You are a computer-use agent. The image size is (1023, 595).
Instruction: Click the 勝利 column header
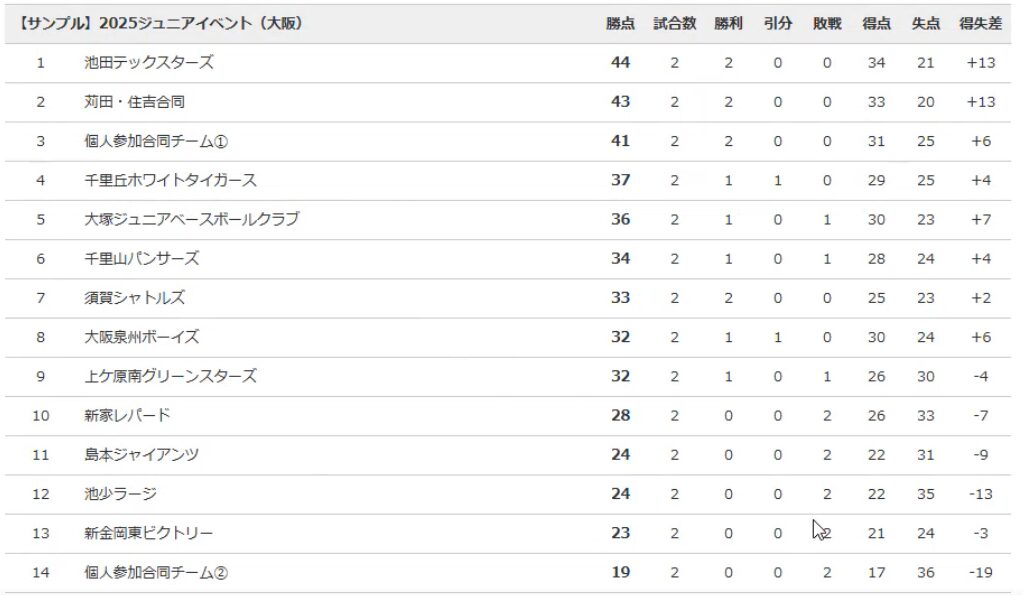(728, 24)
